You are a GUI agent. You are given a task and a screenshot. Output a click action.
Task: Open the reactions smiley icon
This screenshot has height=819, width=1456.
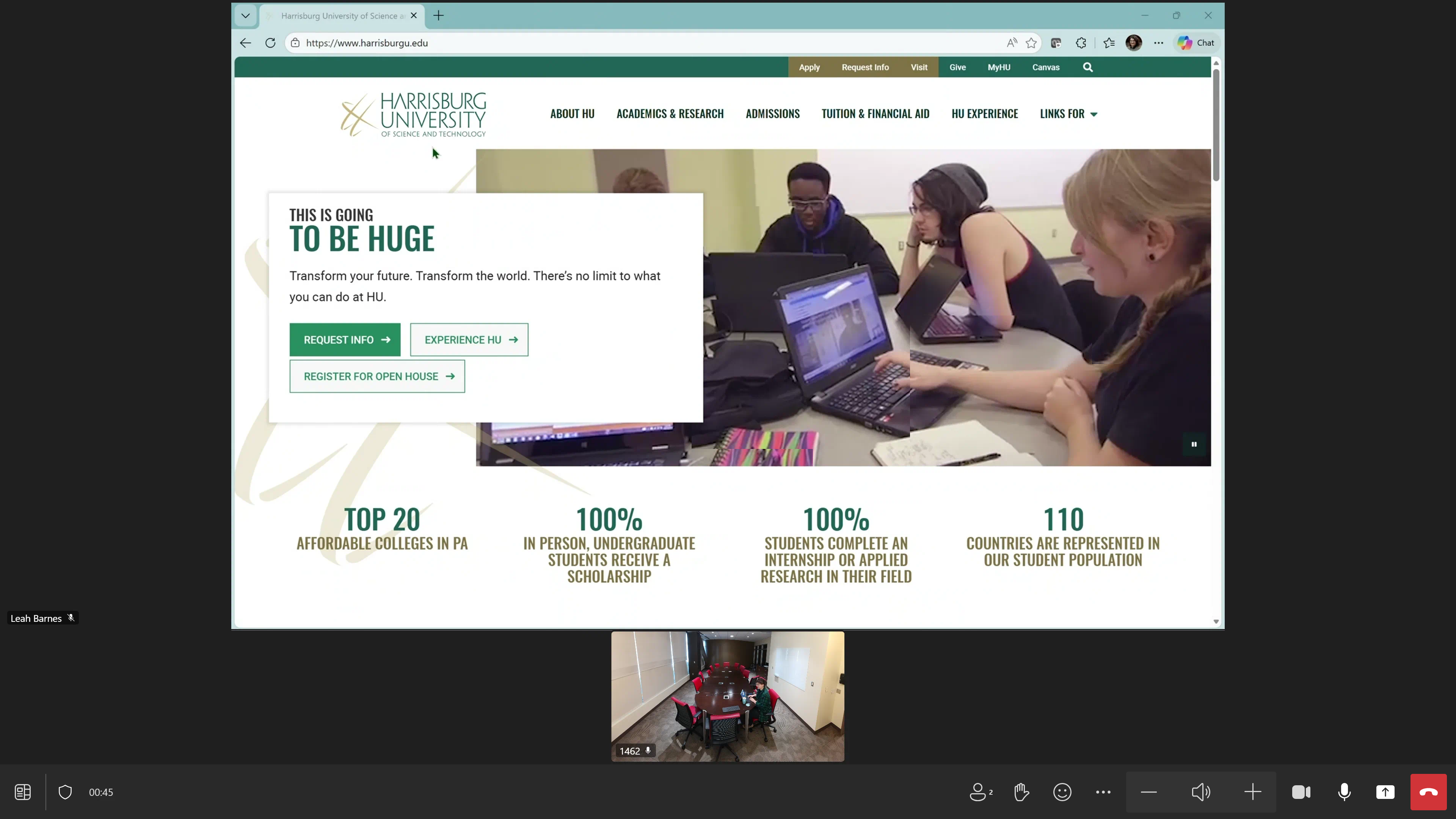click(x=1062, y=792)
